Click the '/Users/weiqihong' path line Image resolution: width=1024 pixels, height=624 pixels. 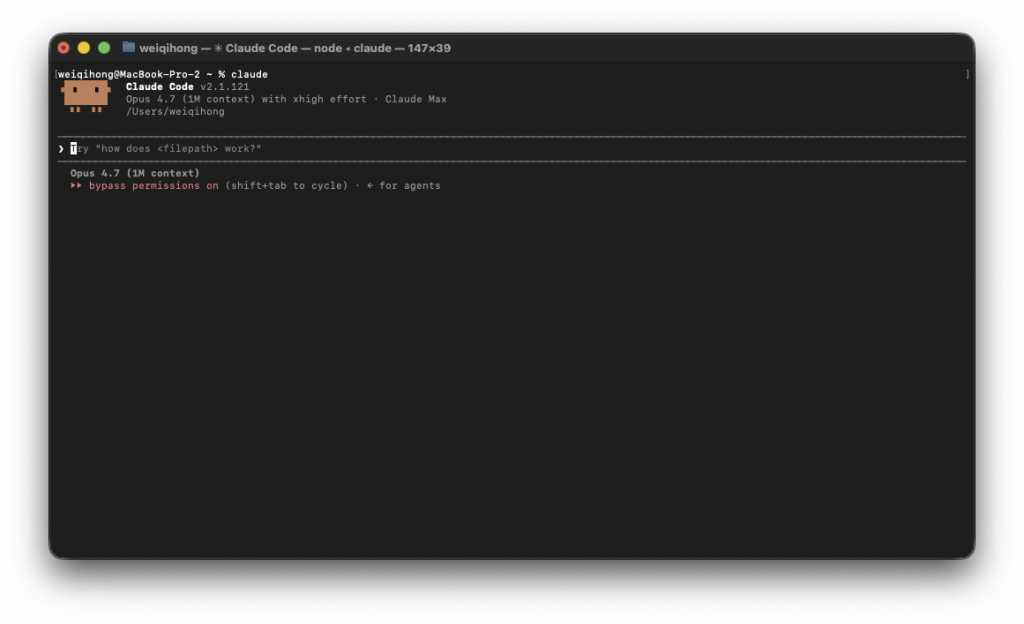175,112
